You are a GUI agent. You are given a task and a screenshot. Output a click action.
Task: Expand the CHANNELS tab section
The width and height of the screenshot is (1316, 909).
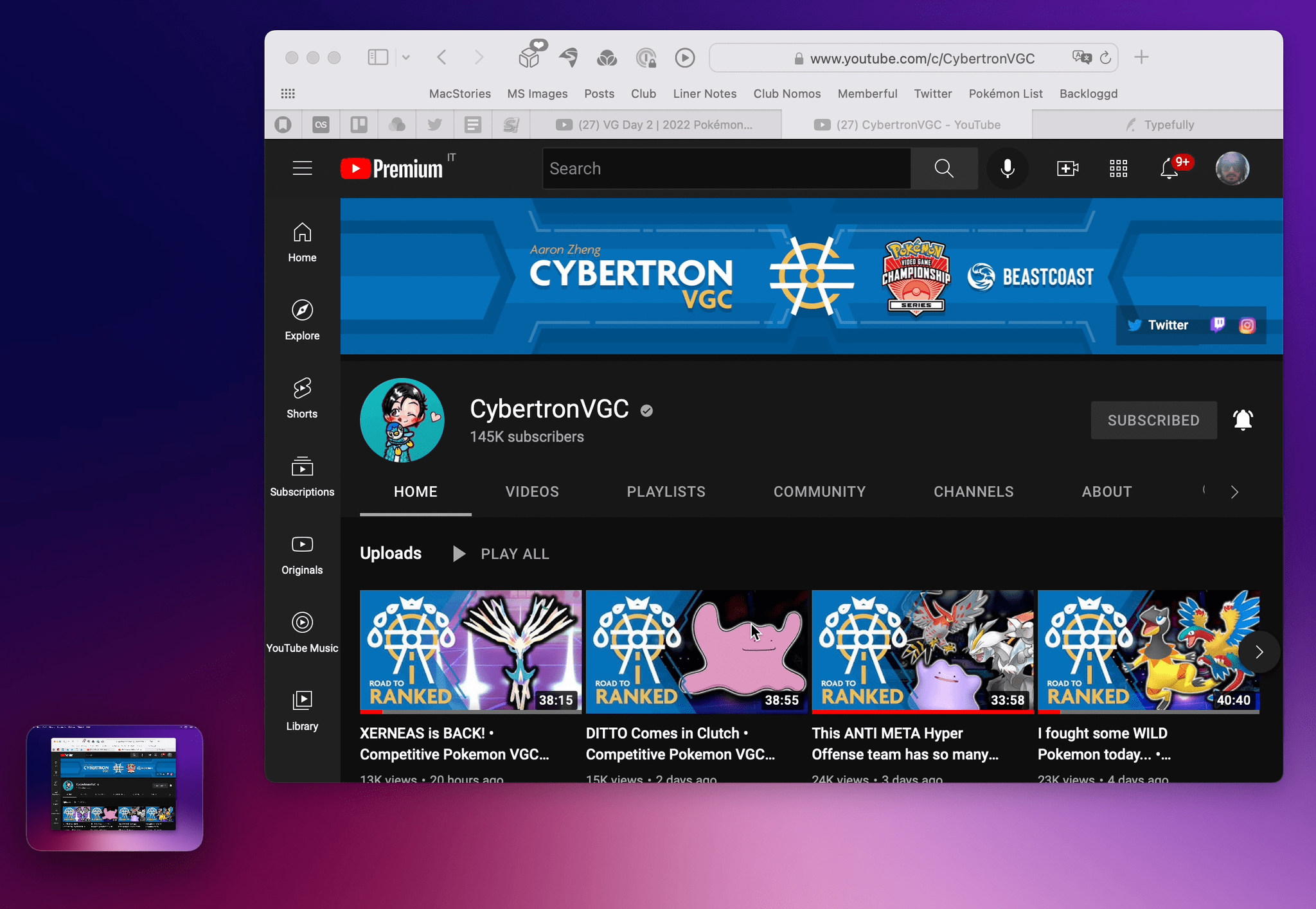click(x=973, y=491)
